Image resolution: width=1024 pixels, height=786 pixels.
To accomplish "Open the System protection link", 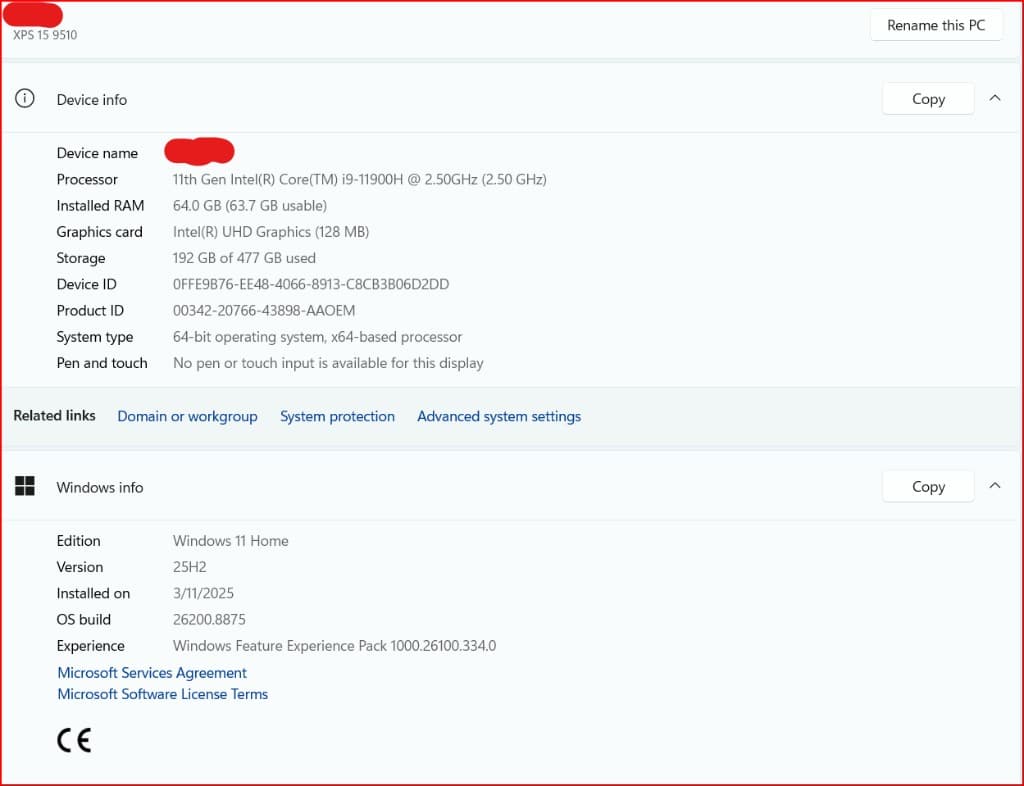I will pyautogui.click(x=338, y=417).
